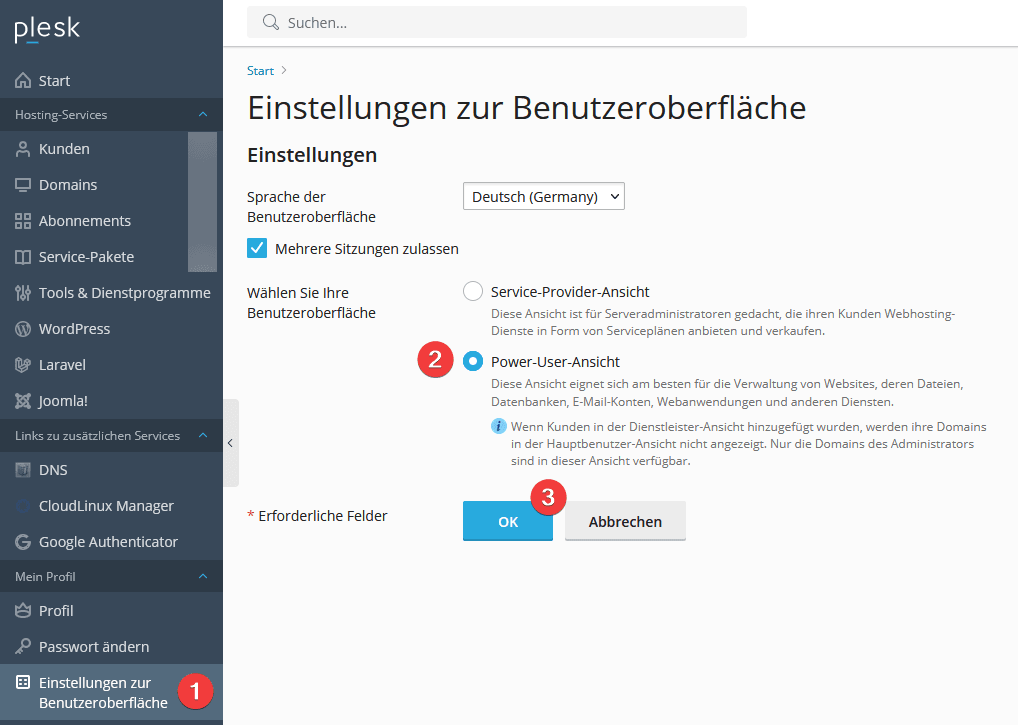
Task: Collapse the Hosting-Services section
Action: [203, 115]
